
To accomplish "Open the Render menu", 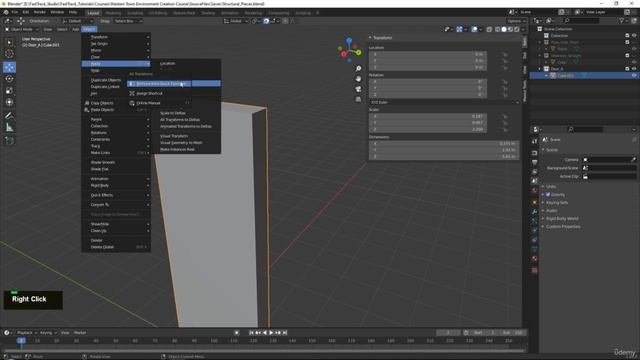I will click(40, 12).
